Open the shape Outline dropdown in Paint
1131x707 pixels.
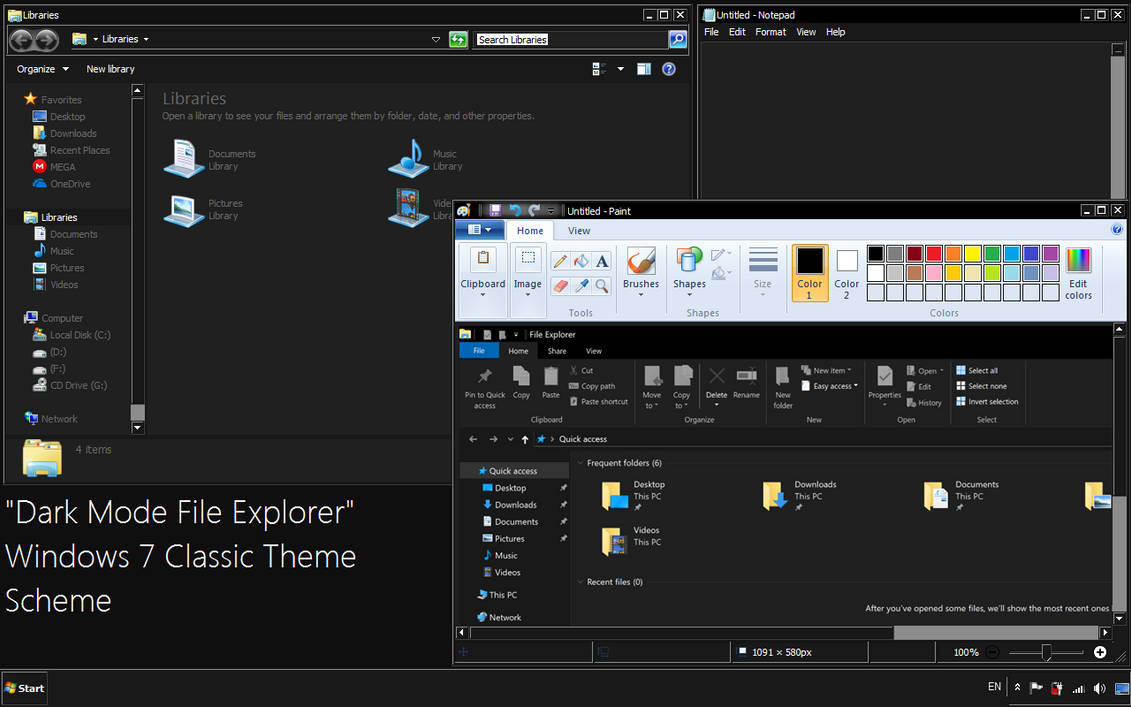[721, 255]
